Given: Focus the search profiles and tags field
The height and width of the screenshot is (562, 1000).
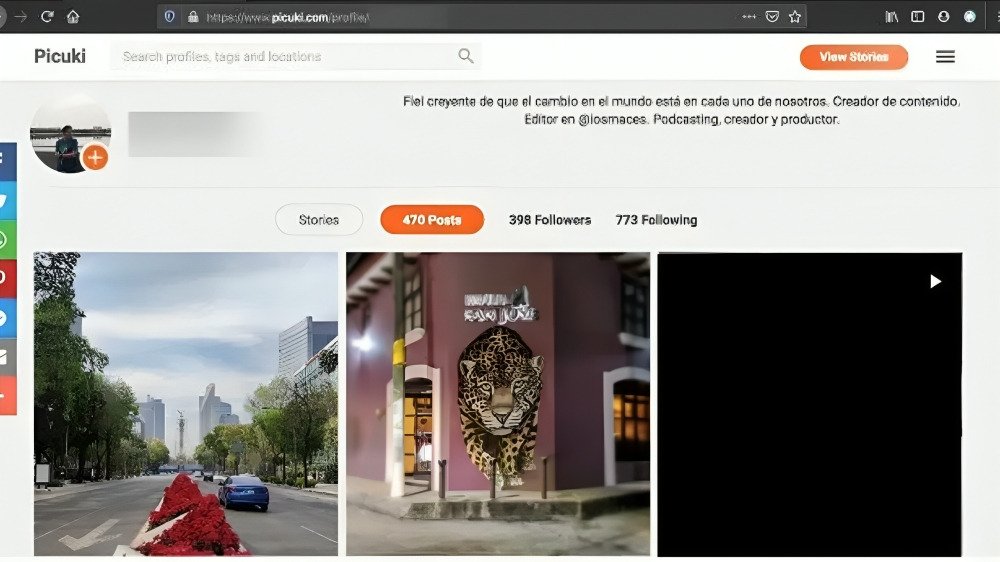Looking at the screenshot, I should (285, 57).
